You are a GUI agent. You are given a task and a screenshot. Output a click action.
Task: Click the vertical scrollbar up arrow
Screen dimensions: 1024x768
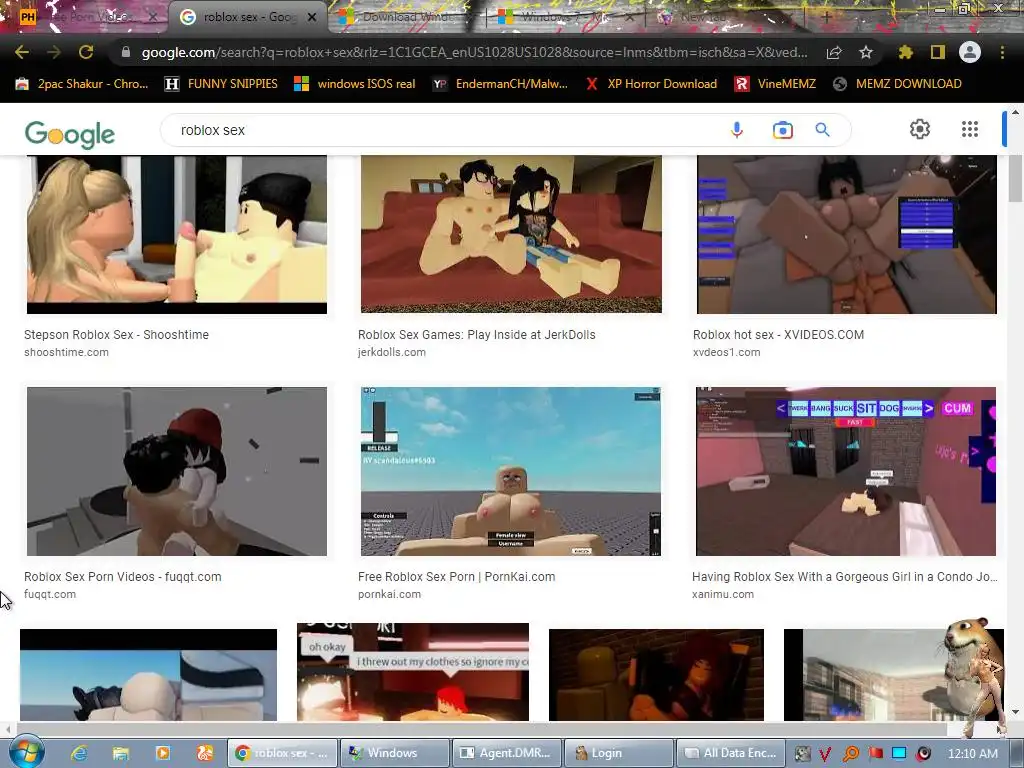[x=1015, y=112]
